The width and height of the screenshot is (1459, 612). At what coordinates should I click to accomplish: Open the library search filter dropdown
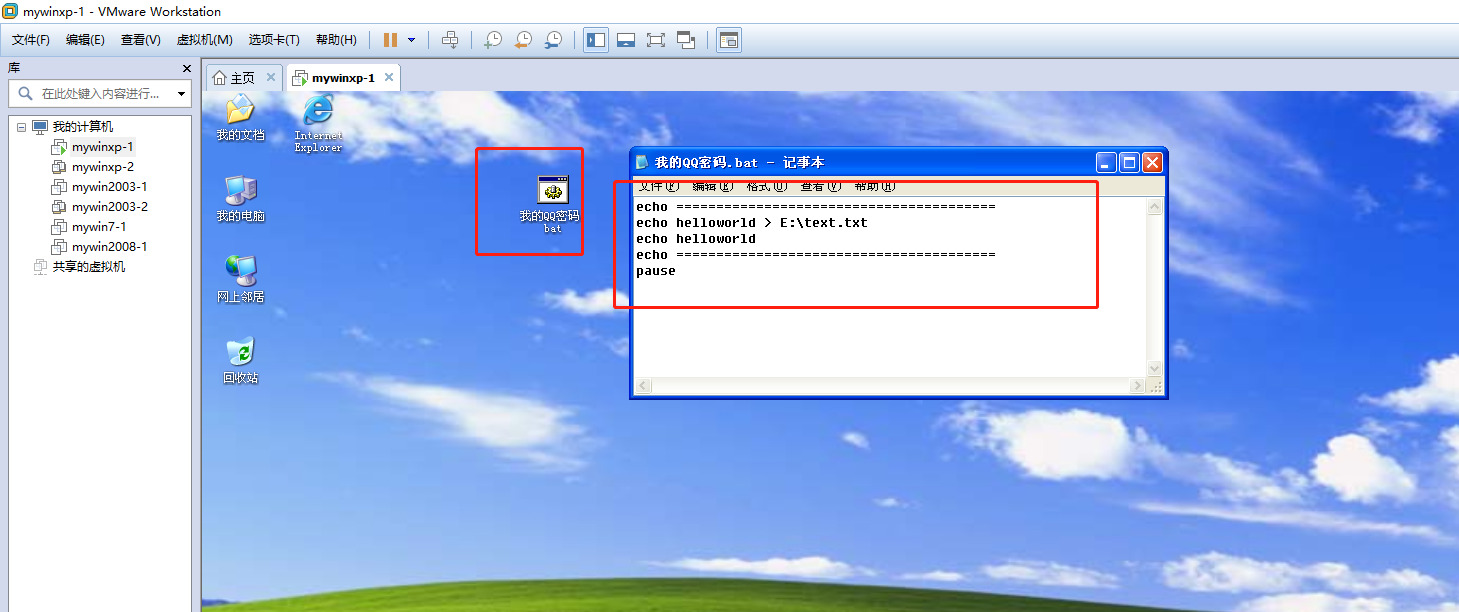(x=181, y=94)
